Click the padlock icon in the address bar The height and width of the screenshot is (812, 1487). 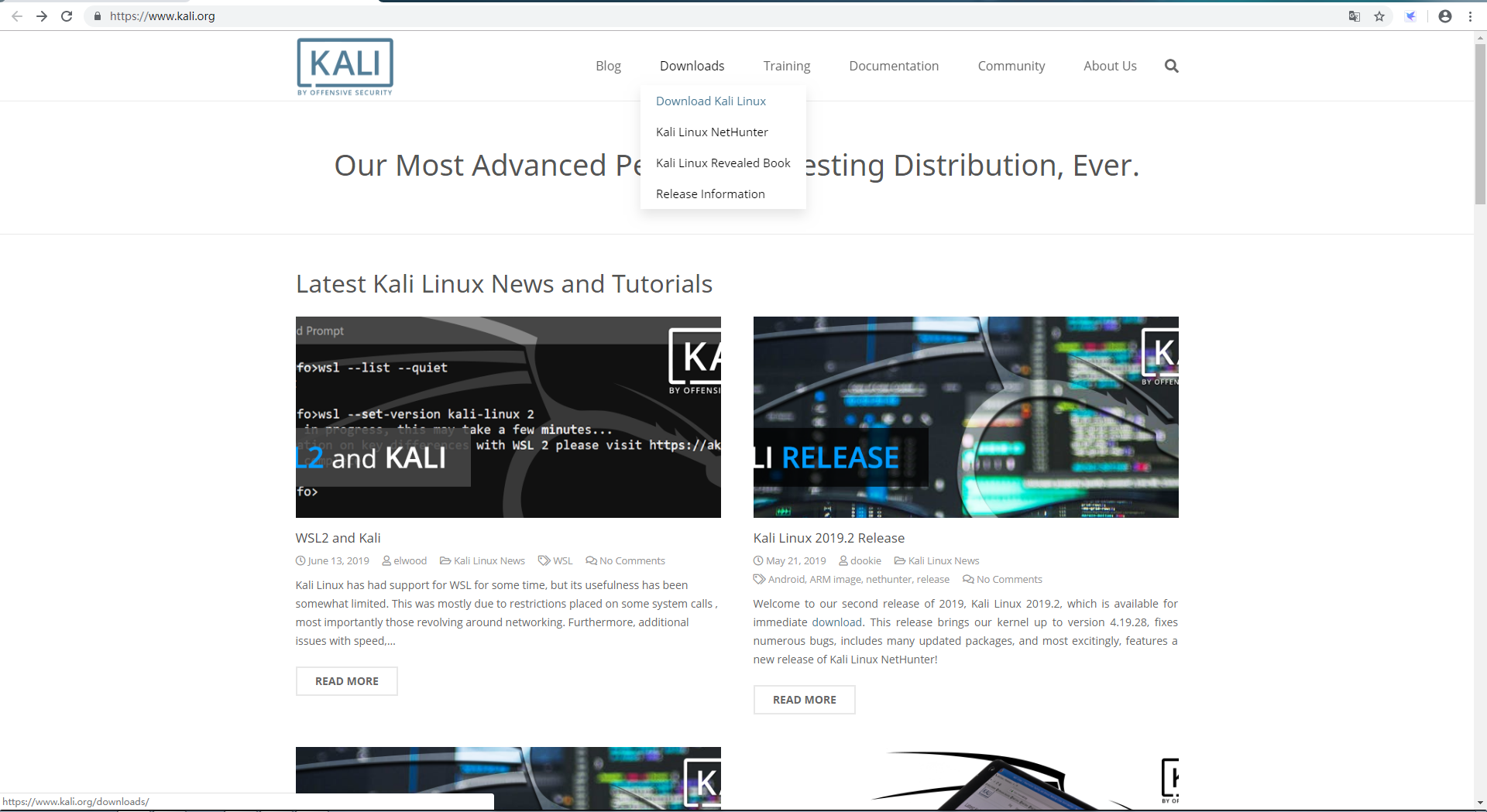(98, 15)
